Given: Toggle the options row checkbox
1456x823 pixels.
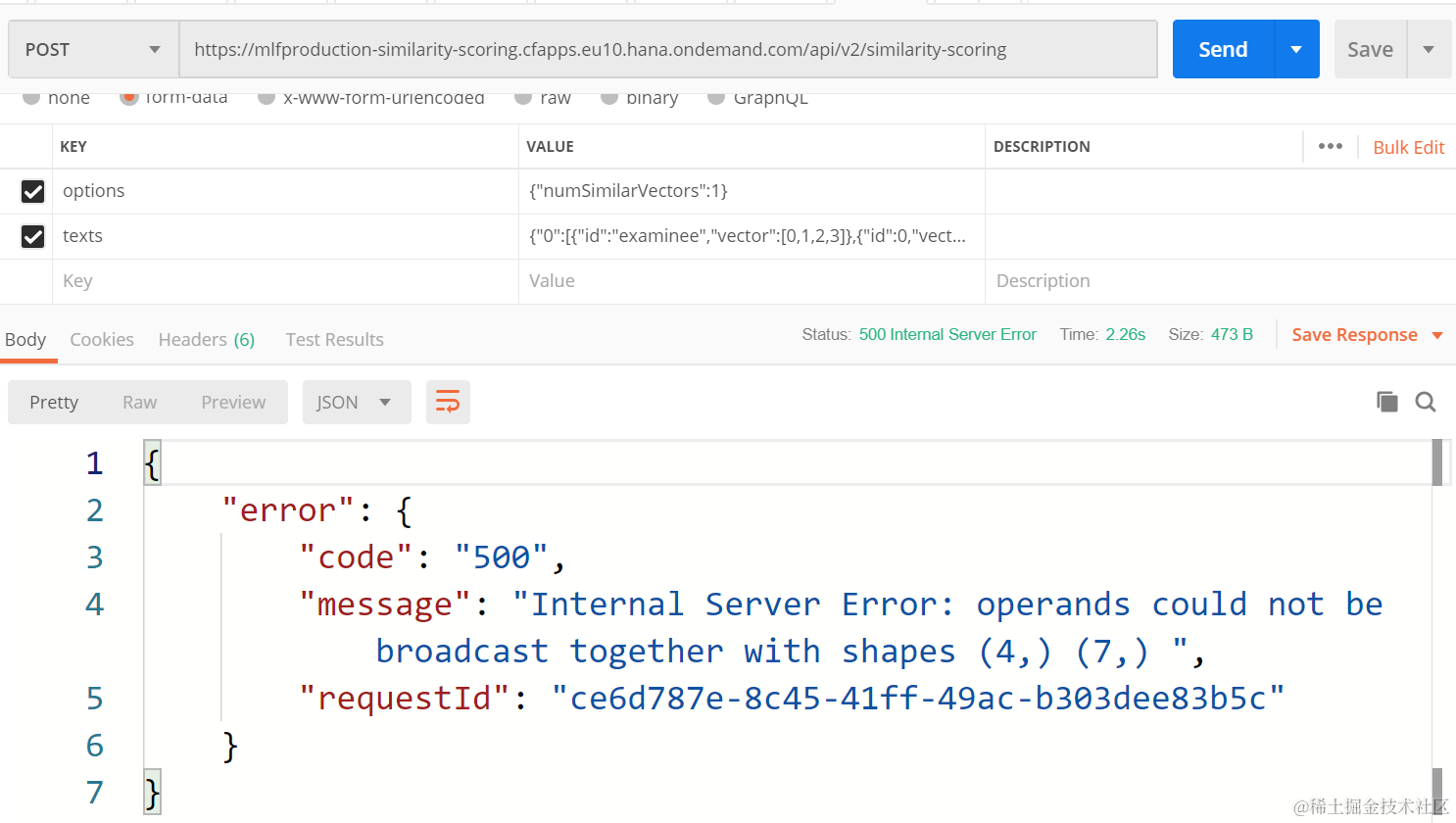Looking at the screenshot, I should coord(33,191).
